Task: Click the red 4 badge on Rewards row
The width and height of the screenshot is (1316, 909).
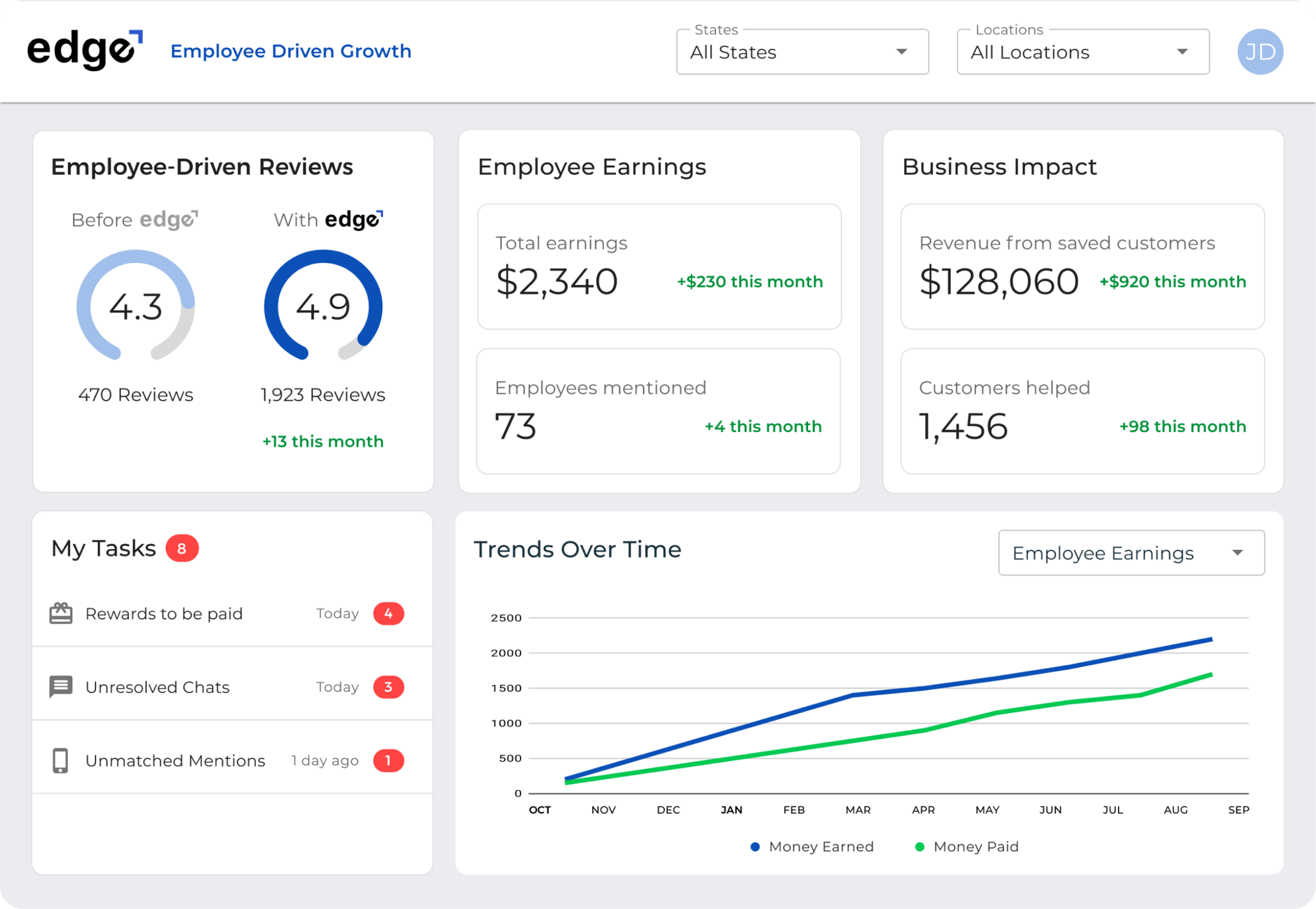Action: pos(388,613)
